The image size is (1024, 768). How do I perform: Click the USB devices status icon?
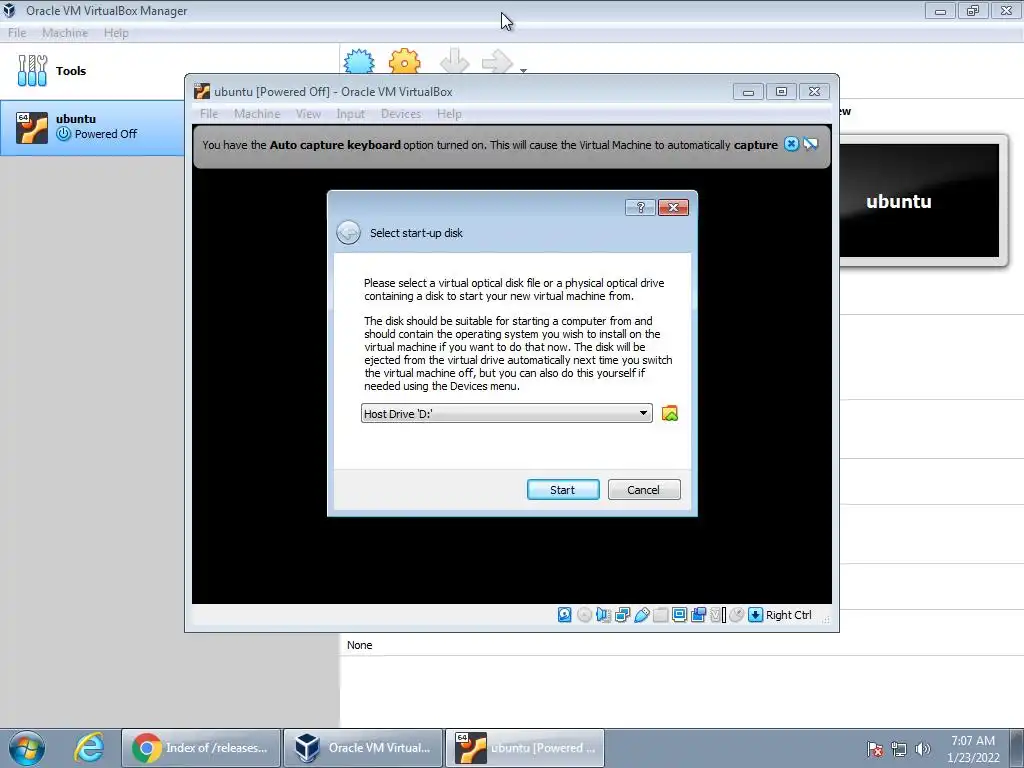(641, 615)
